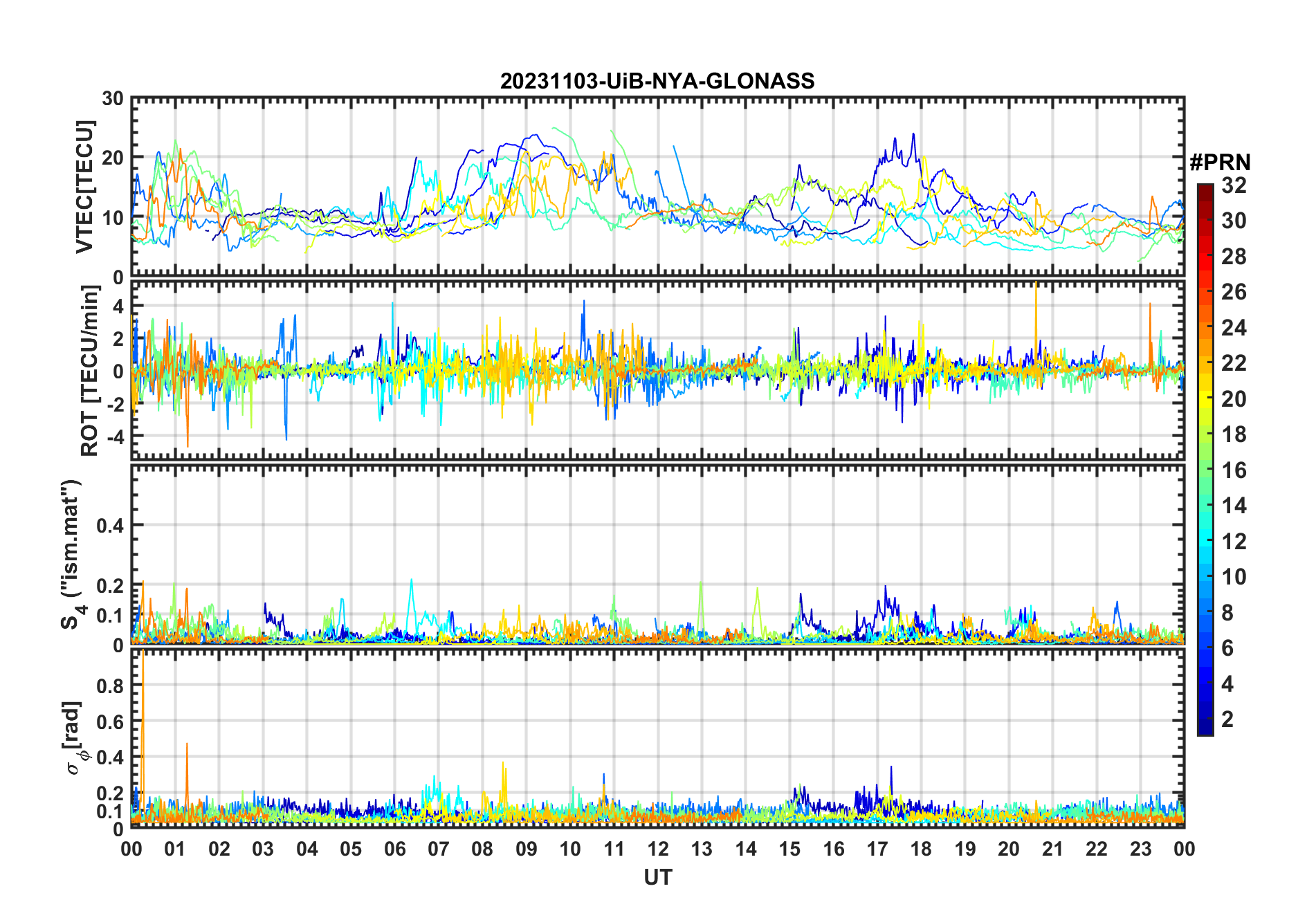Click the colorbar tick label 28
This screenshot has height=920, width=1316.
(x=1234, y=257)
